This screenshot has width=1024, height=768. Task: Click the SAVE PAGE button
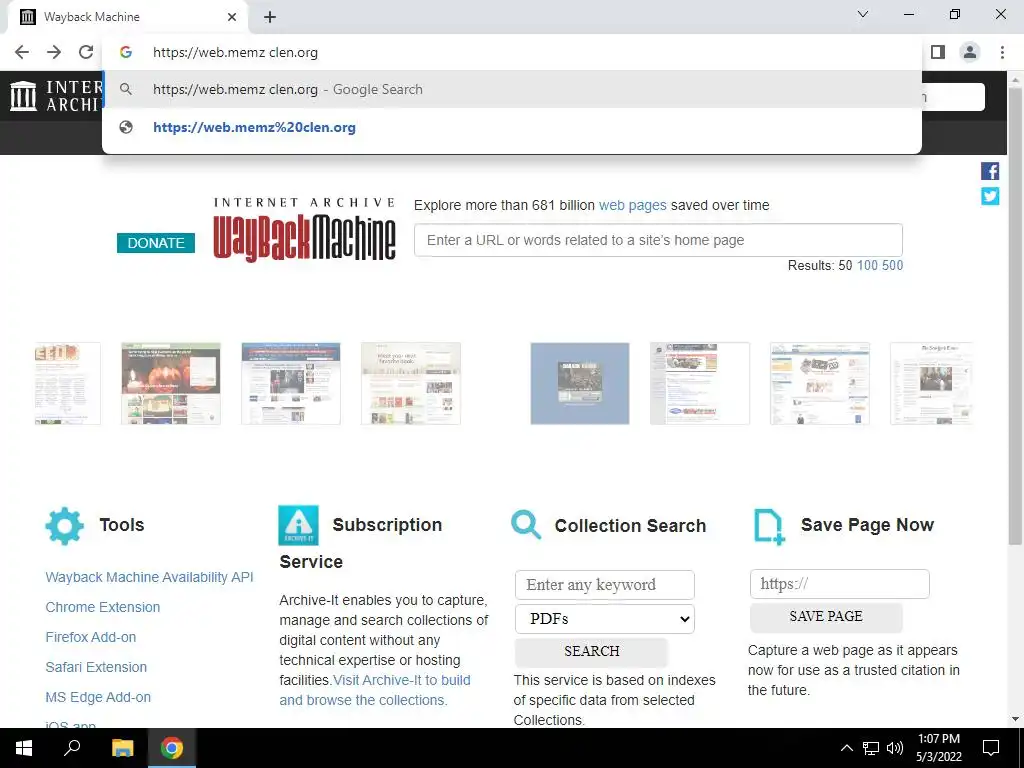tap(826, 617)
